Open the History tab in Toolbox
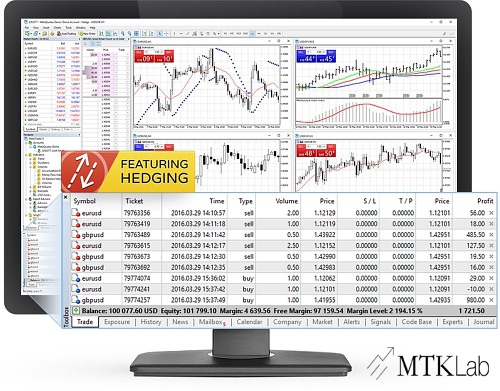The width and height of the screenshot is (500, 391). [151, 322]
